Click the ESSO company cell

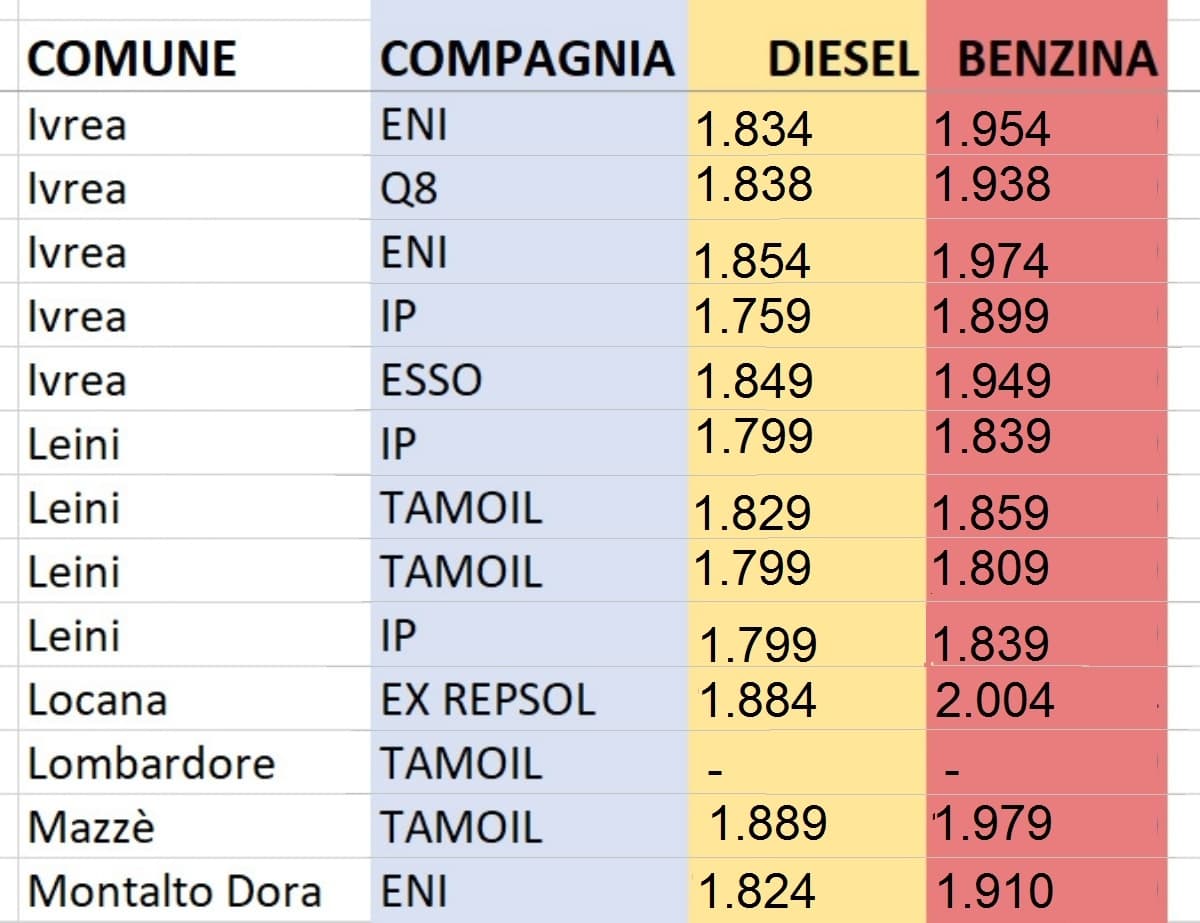431,380
